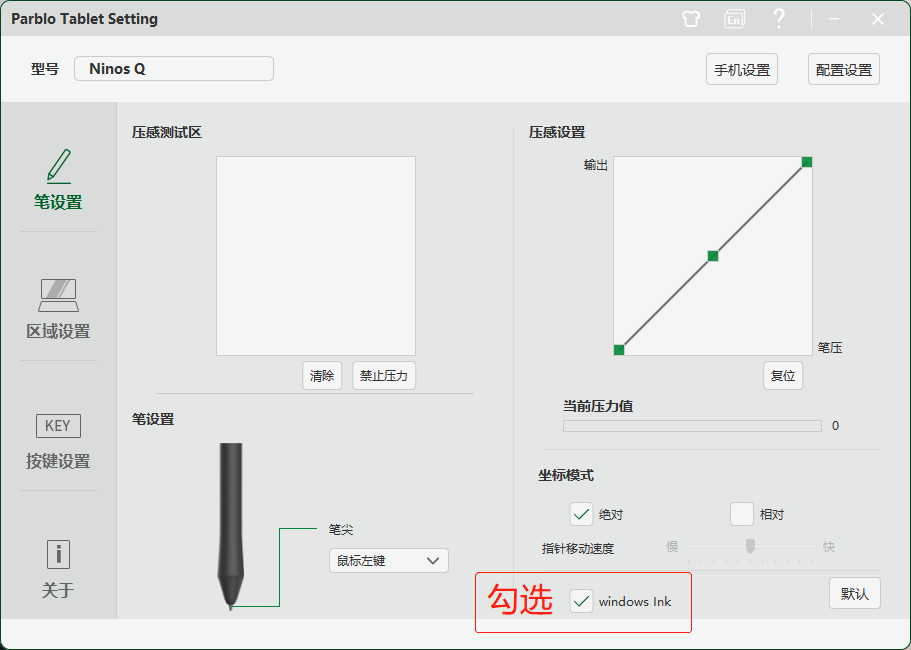This screenshot has height=650, width=911.
Task: Click the pointer speed slider handle
Action: (x=750, y=545)
